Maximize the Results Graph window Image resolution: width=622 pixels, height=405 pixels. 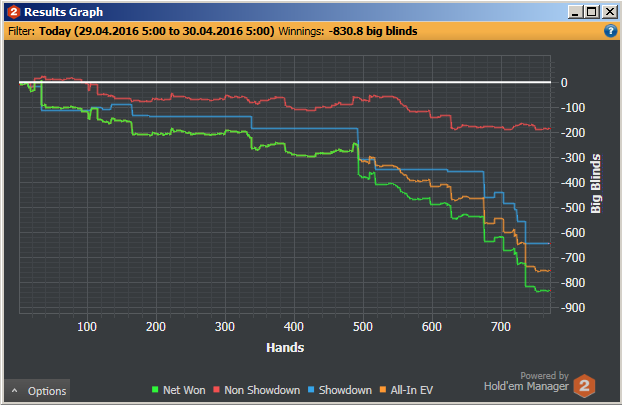pos(592,12)
